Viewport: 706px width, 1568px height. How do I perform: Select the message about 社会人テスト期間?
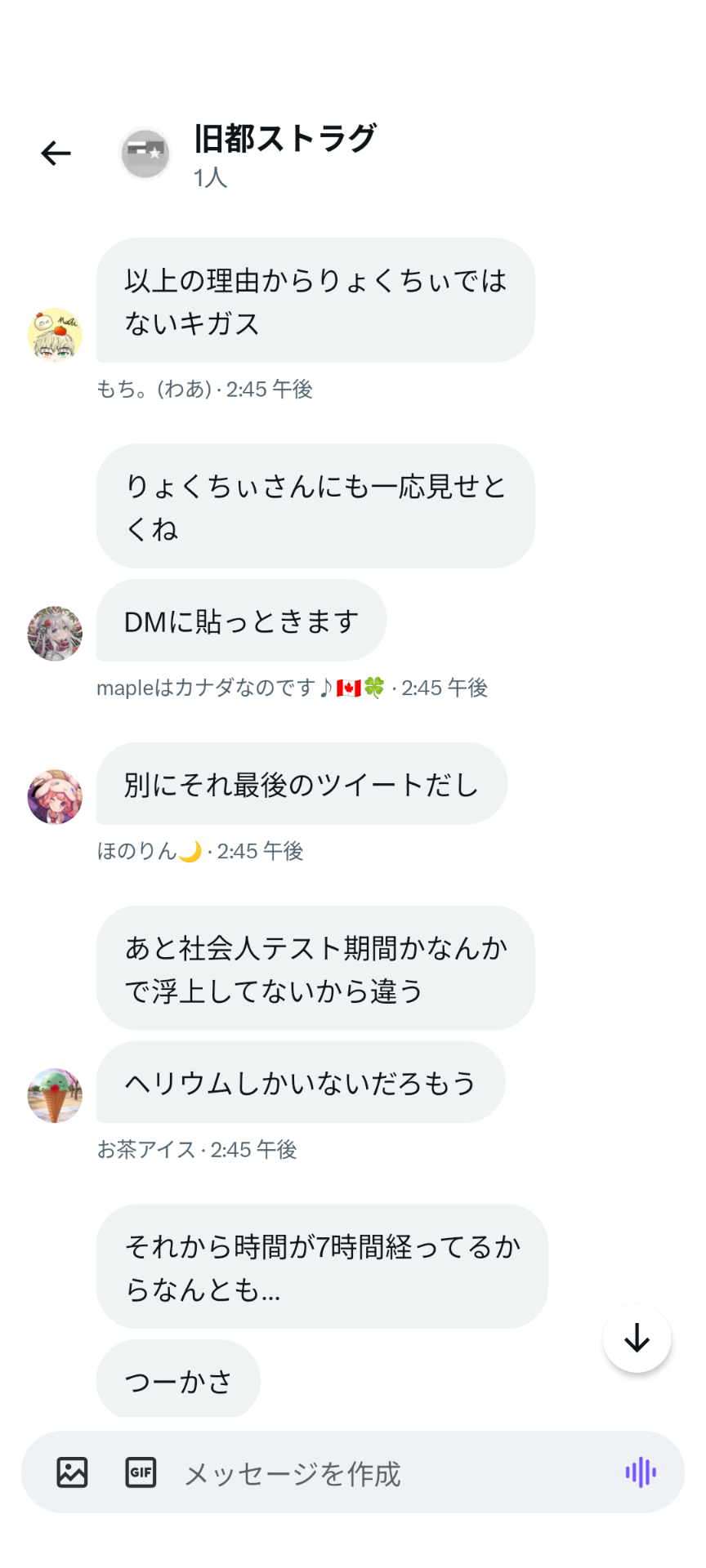click(315, 968)
